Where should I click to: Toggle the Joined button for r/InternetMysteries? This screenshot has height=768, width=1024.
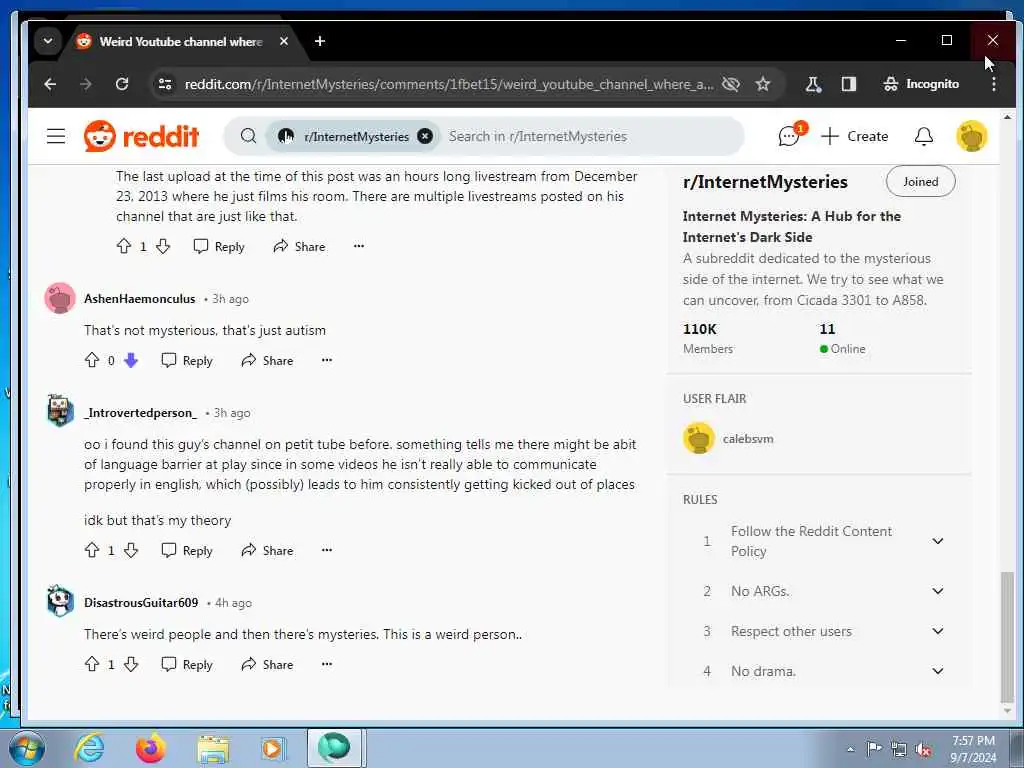920,182
